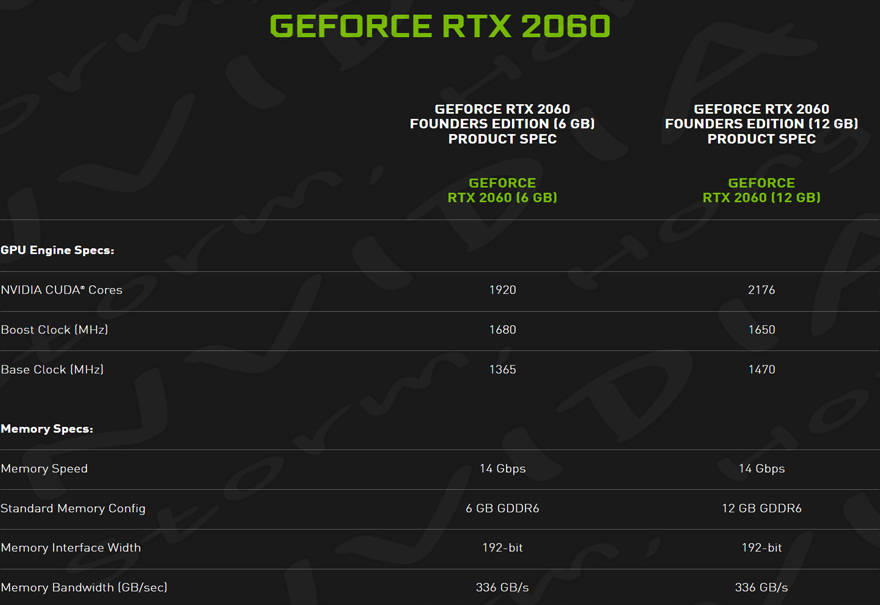Select the 12 GB GDDR6 value
This screenshot has height=605, width=880.
coord(762,508)
